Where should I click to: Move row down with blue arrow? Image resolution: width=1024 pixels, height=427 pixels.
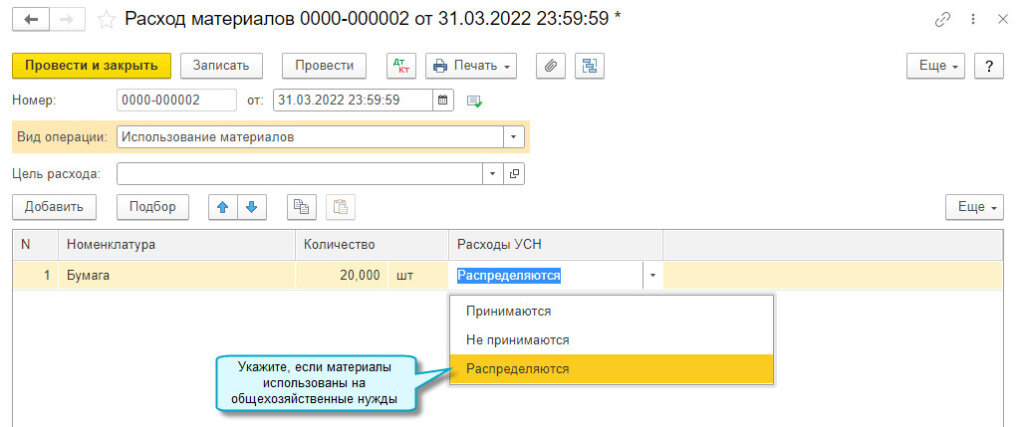pos(252,207)
